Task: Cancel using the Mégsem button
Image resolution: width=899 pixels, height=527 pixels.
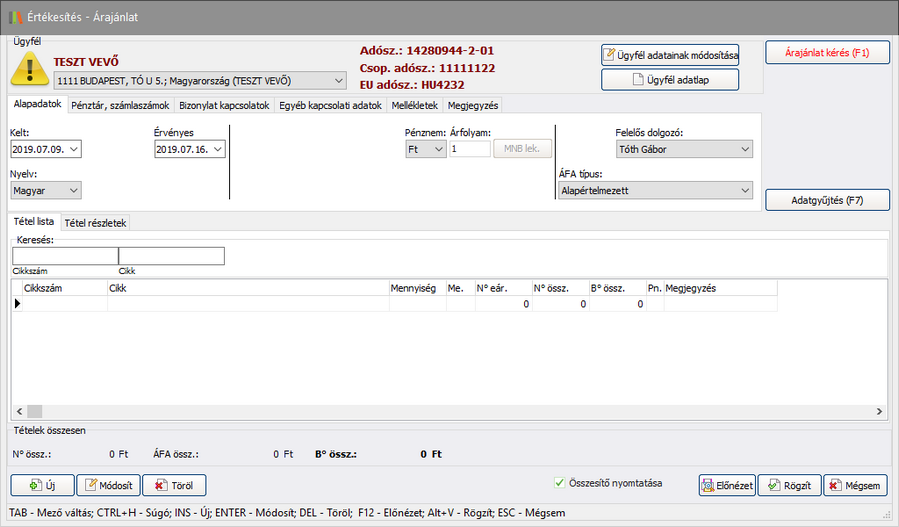Action: point(855,486)
